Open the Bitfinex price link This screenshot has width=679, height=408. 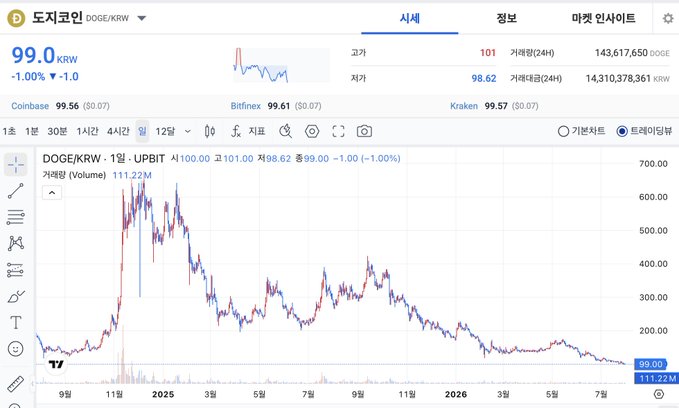tap(246, 106)
